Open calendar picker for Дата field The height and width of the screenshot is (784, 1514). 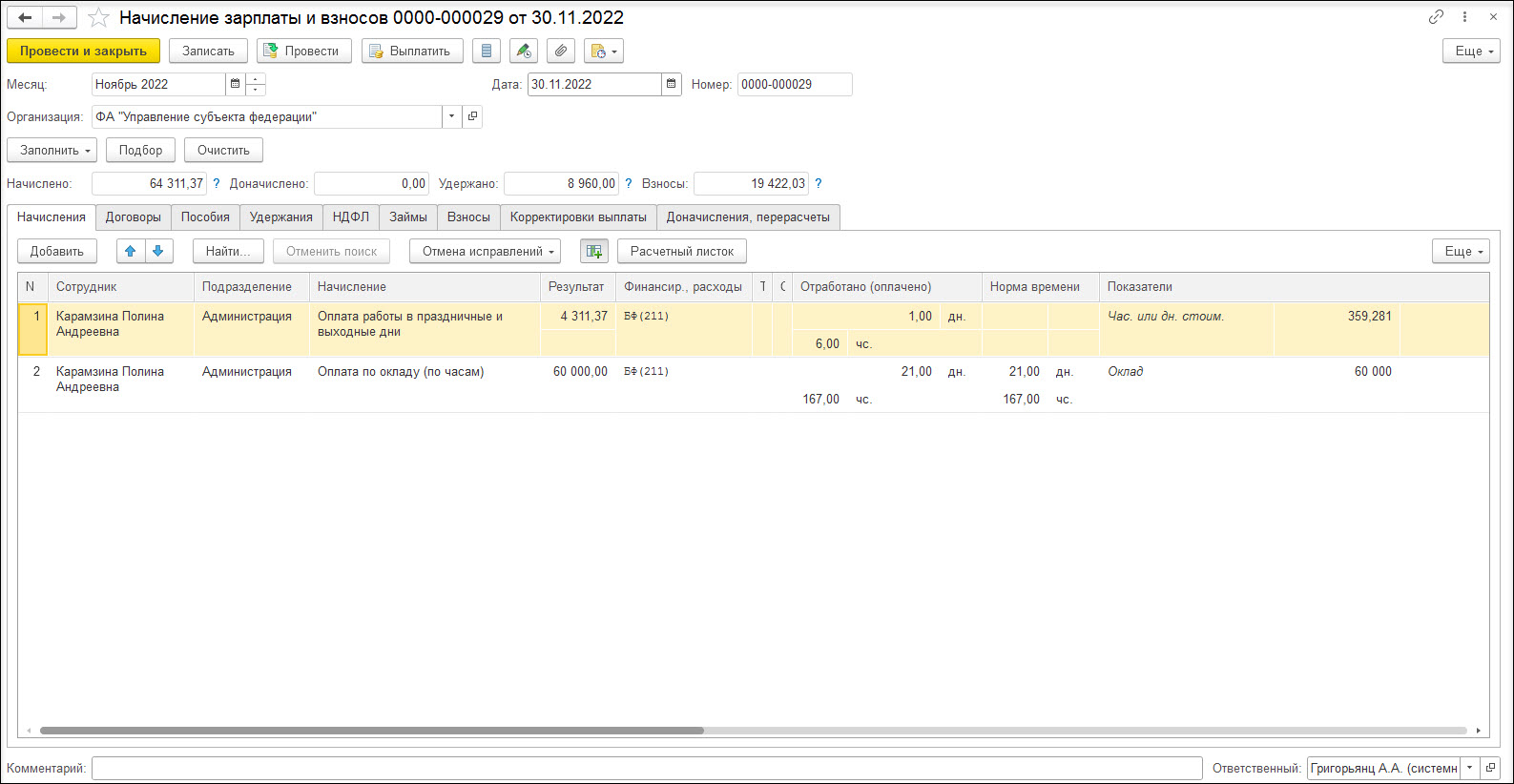[672, 84]
